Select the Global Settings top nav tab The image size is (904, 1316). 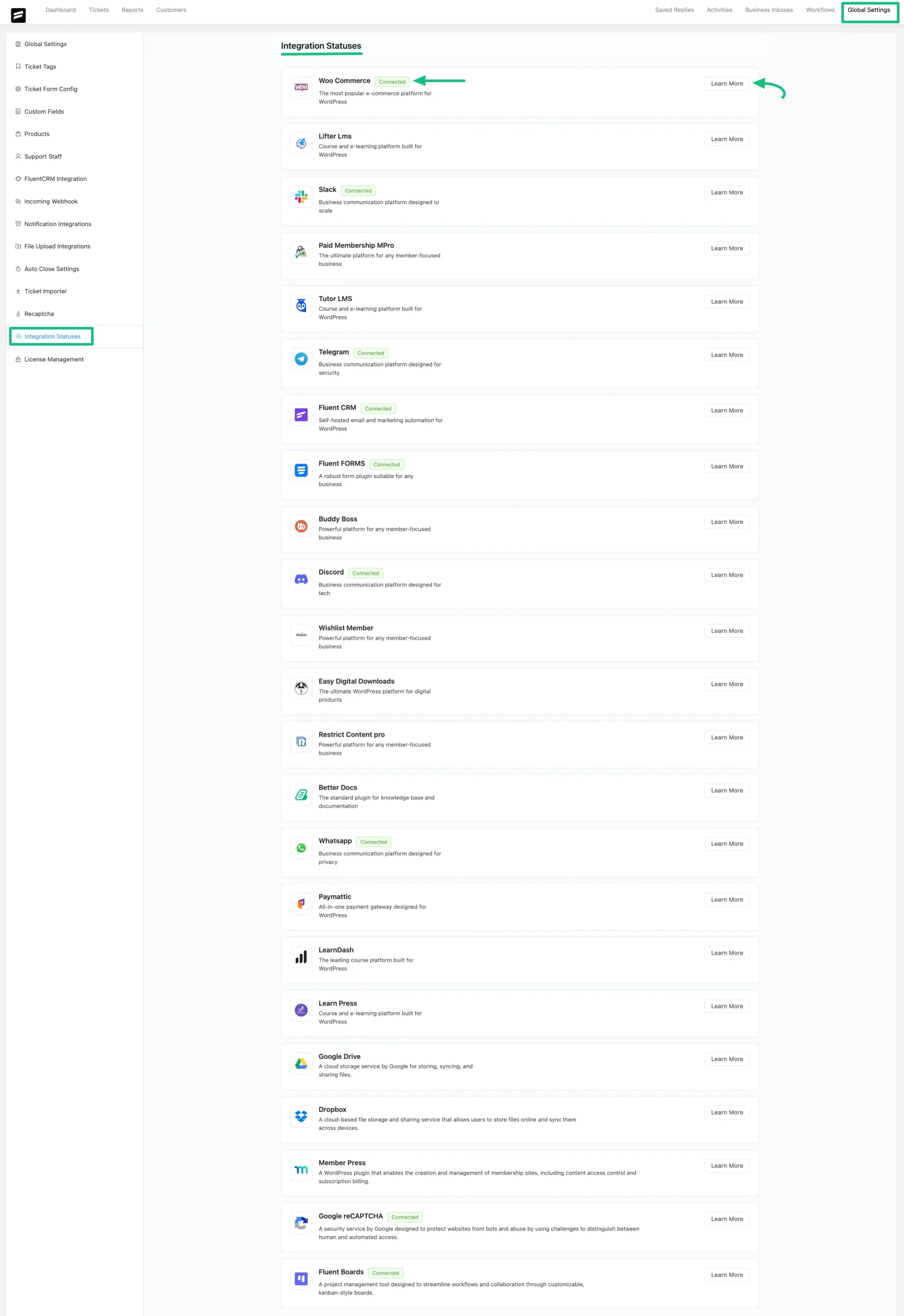coord(869,10)
